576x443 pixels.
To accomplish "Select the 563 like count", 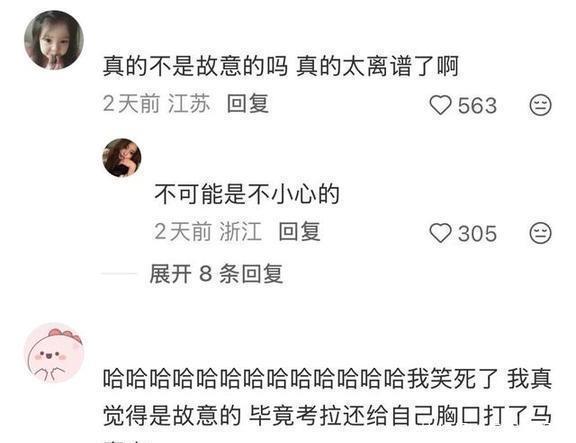I will click(x=477, y=106).
